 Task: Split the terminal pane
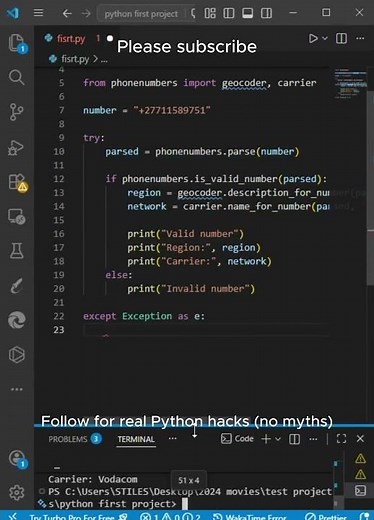(294, 439)
